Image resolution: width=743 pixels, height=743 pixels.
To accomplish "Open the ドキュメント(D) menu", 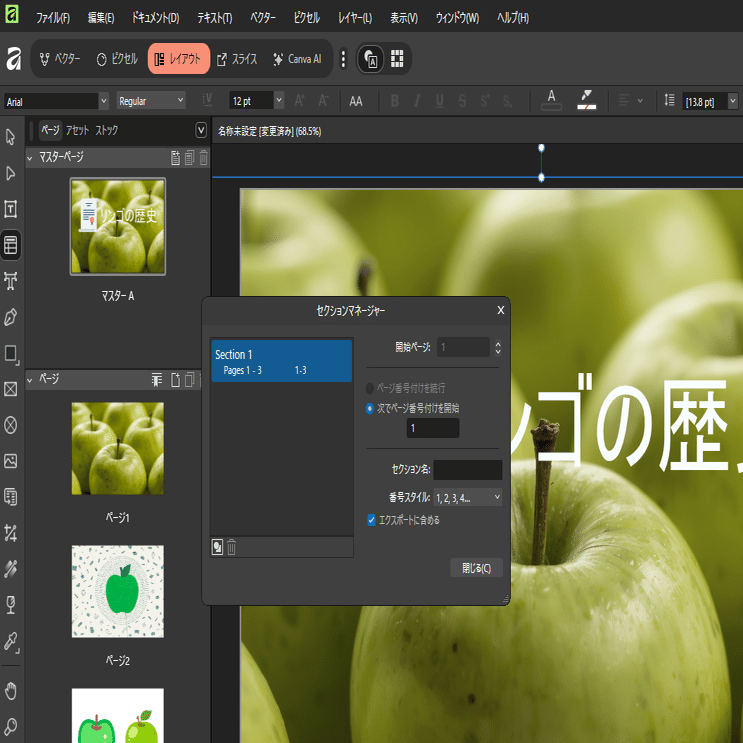I will click(155, 18).
